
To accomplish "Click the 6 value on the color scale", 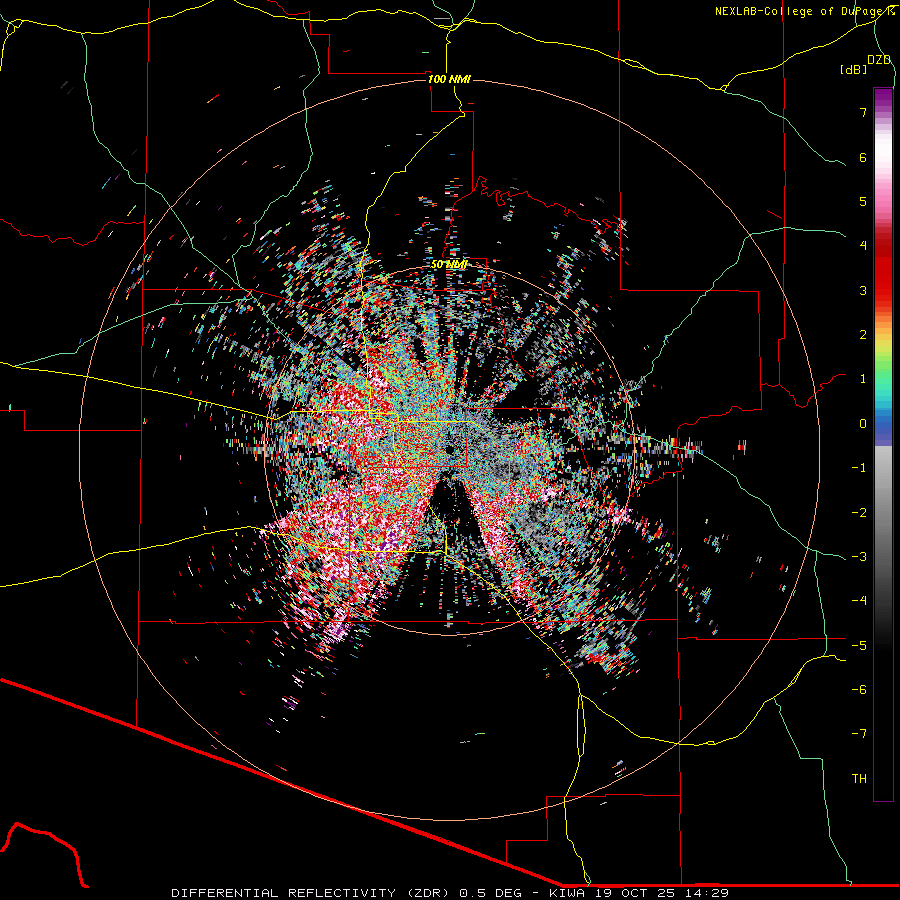I will 863,157.
